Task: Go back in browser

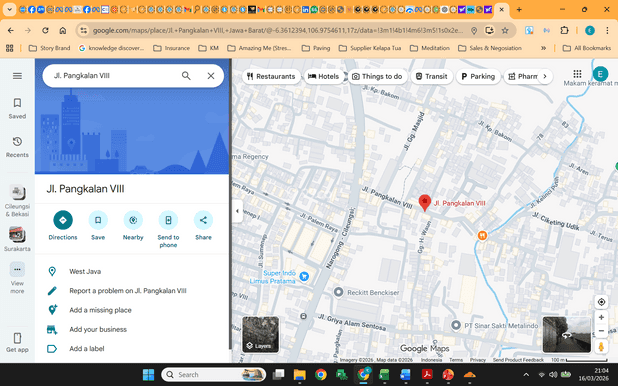Action: pyautogui.click(x=11, y=30)
